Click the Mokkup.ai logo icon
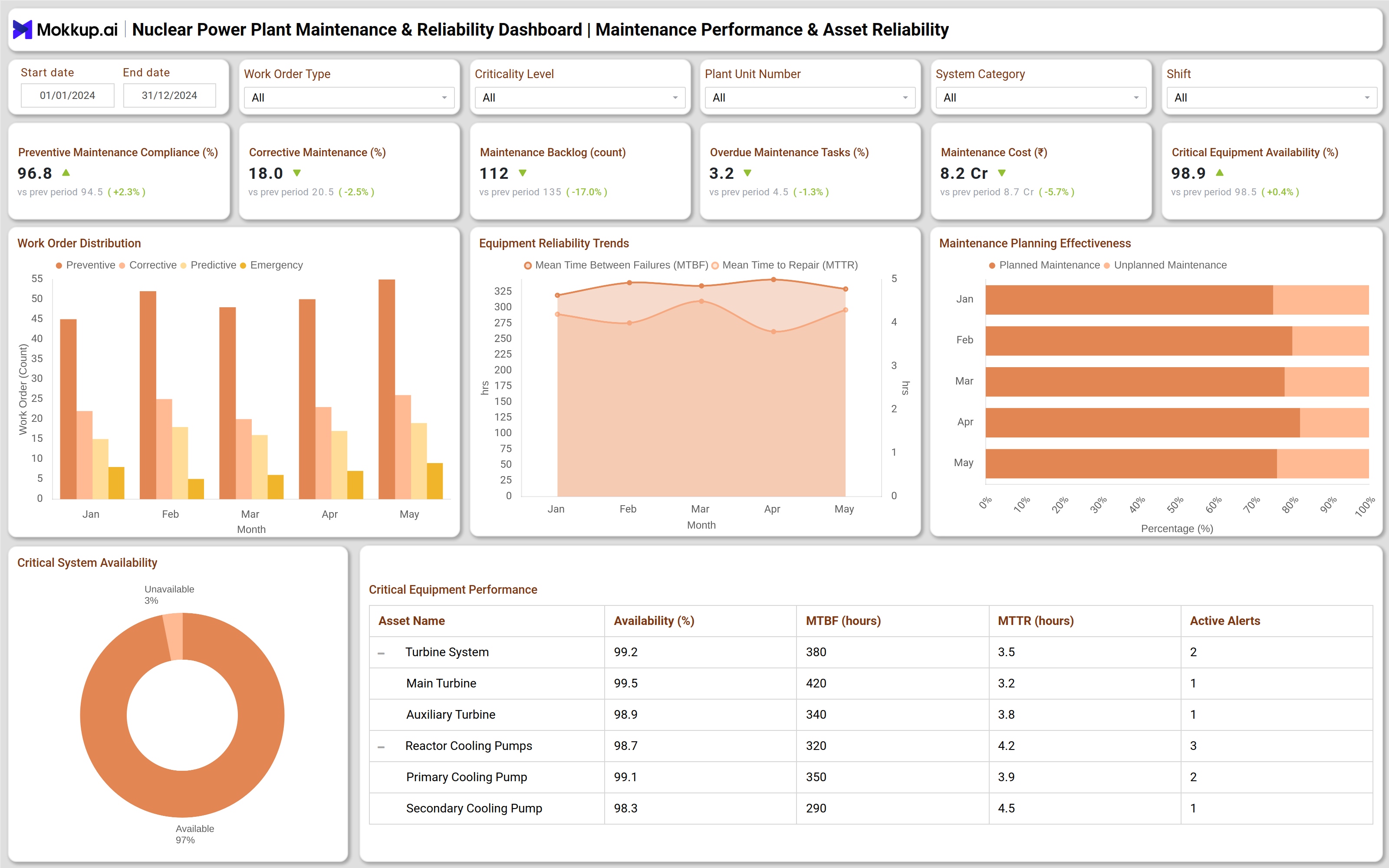This screenshot has width=1389, height=868. pyautogui.click(x=23, y=29)
